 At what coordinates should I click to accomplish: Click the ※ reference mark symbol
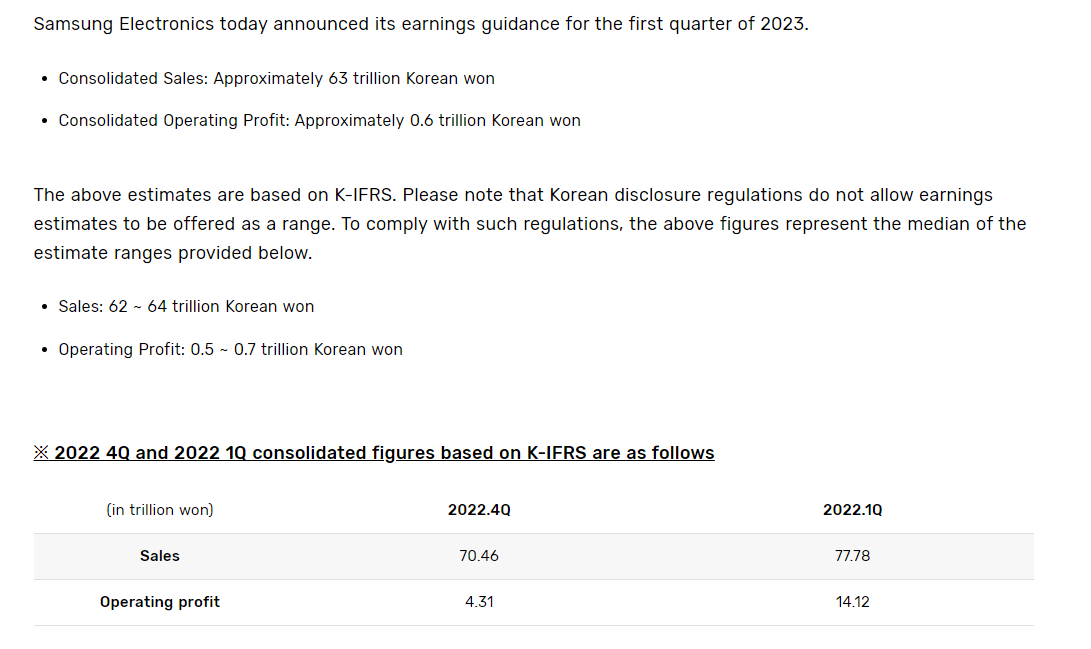click(x=41, y=453)
